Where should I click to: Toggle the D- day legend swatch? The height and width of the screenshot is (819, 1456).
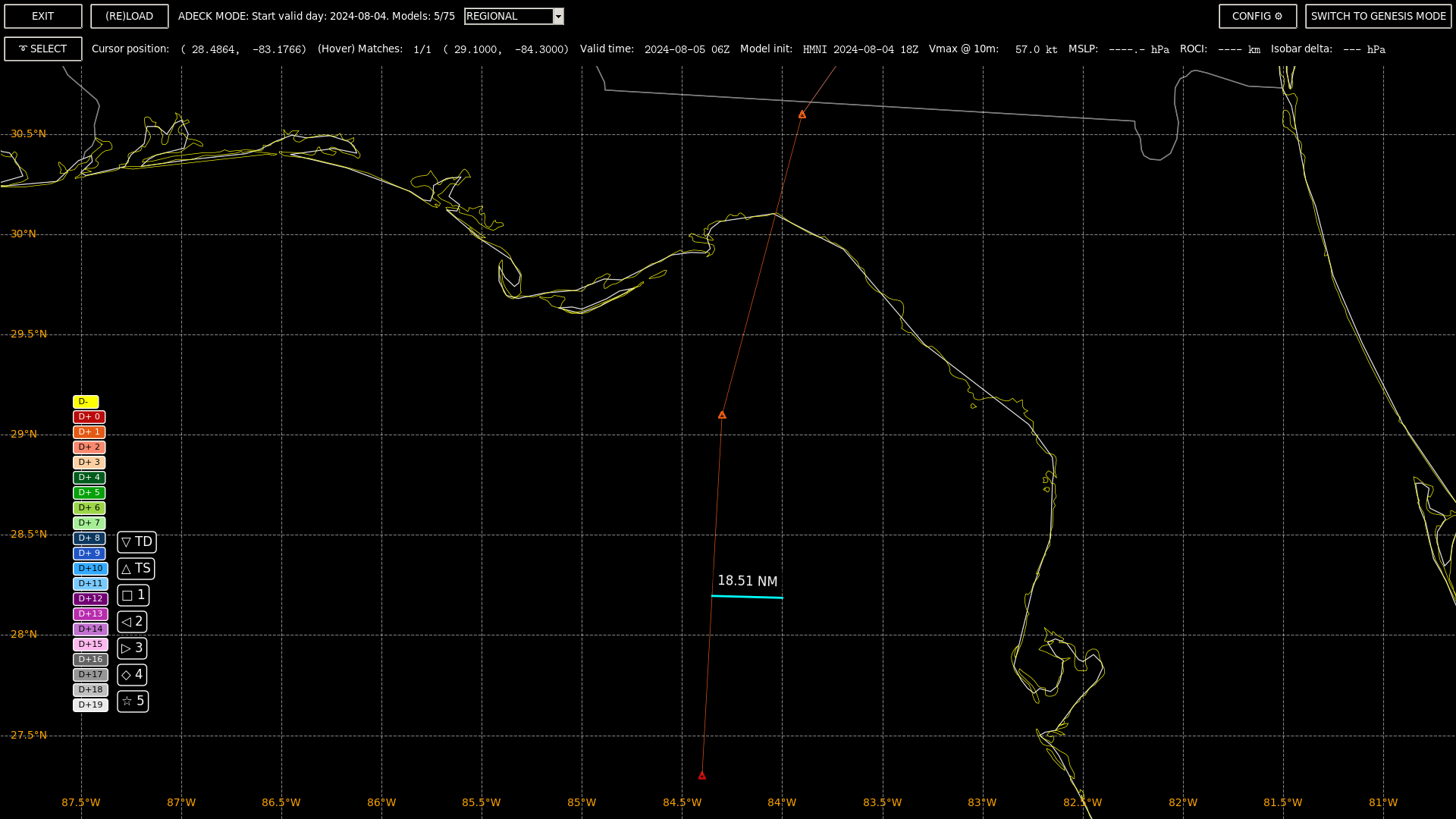point(86,402)
